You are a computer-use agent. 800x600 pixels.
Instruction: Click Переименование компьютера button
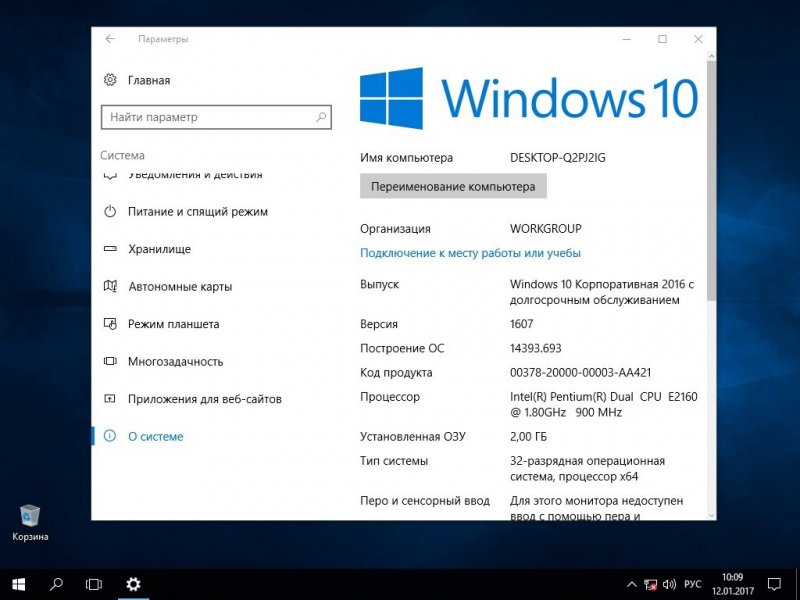pyautogui.click(x=453, y=186)
